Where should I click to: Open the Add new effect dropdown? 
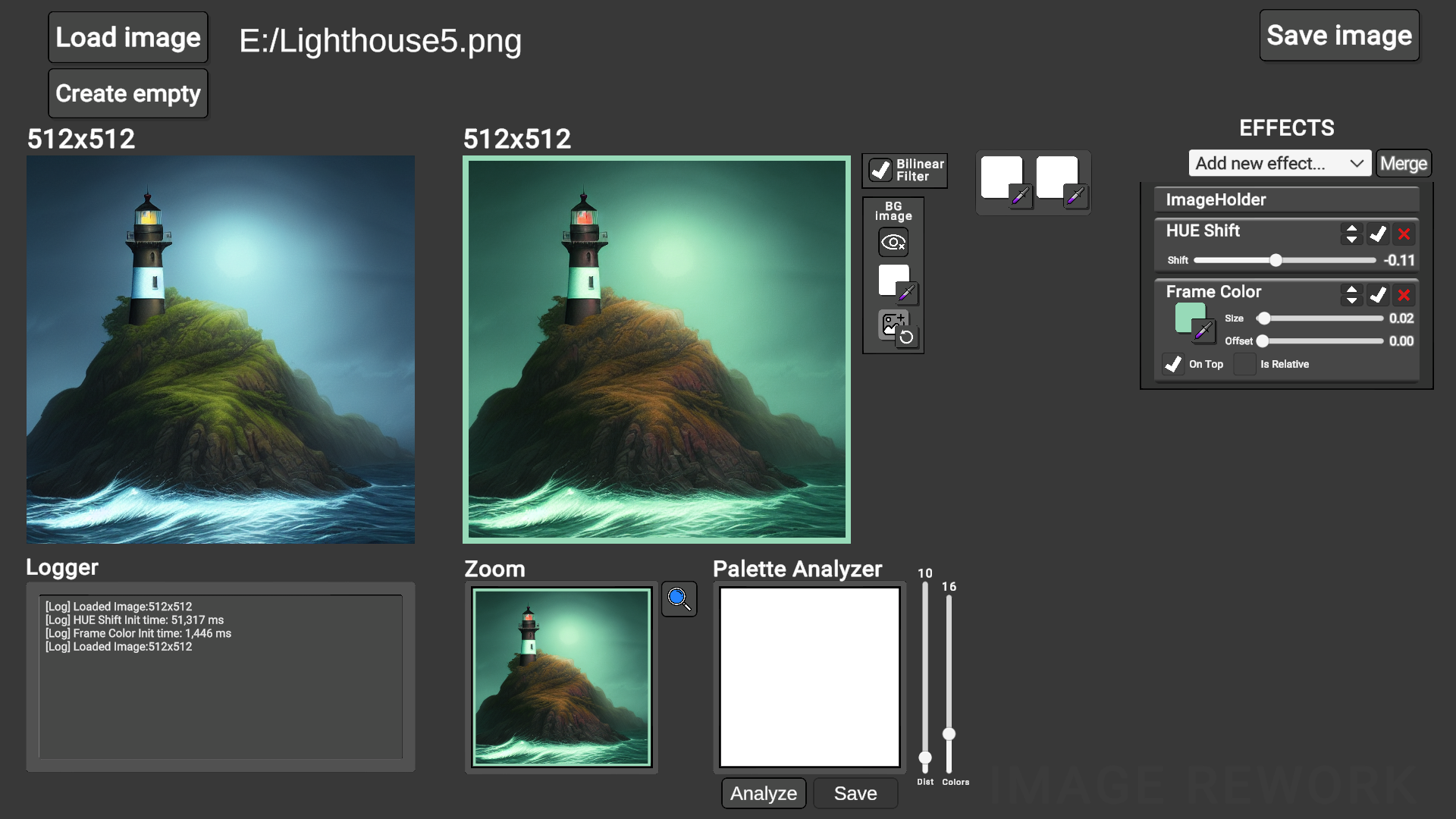1279,163
